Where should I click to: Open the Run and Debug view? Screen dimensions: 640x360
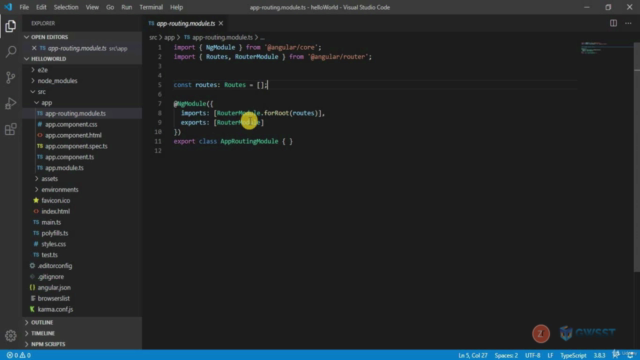(x=11, y=103)
